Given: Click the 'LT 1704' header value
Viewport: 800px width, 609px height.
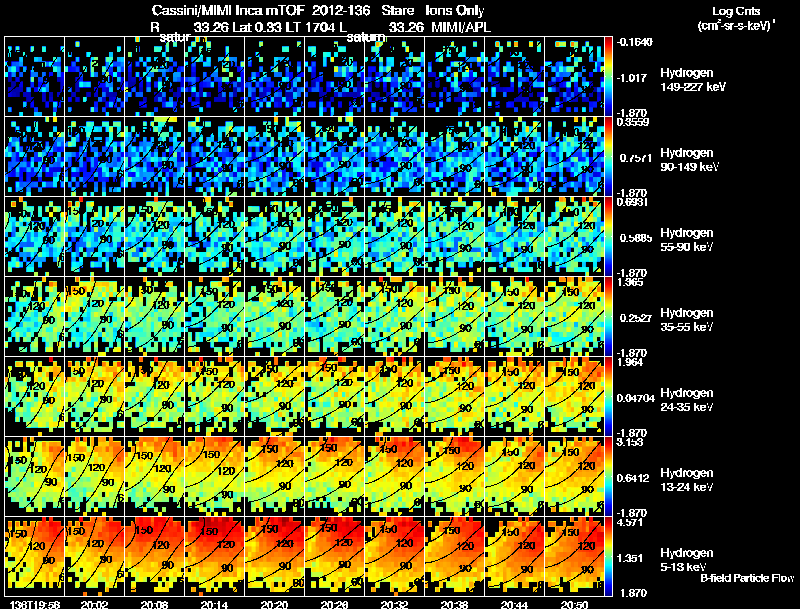Looking at the screenshot, I should tap(311, 28).
